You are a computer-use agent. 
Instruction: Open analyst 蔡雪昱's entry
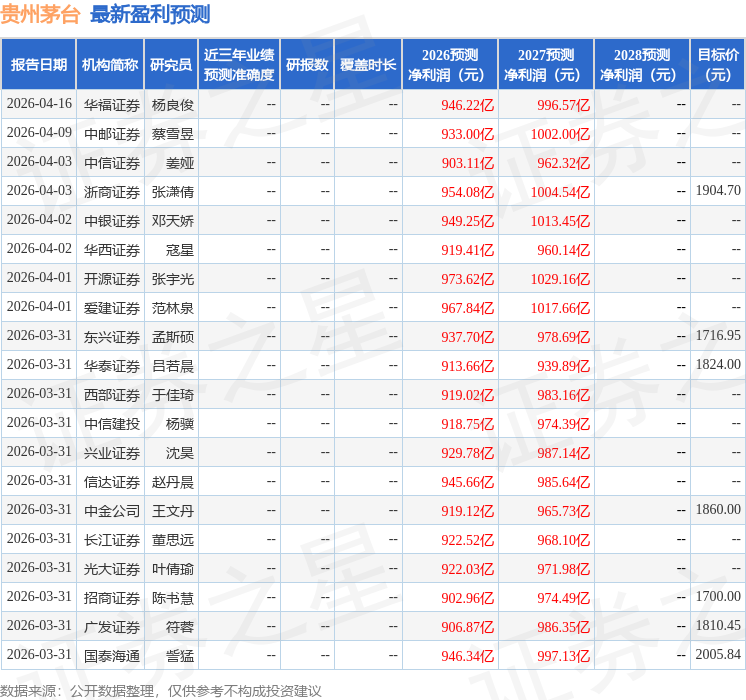(x=172, y=133)
